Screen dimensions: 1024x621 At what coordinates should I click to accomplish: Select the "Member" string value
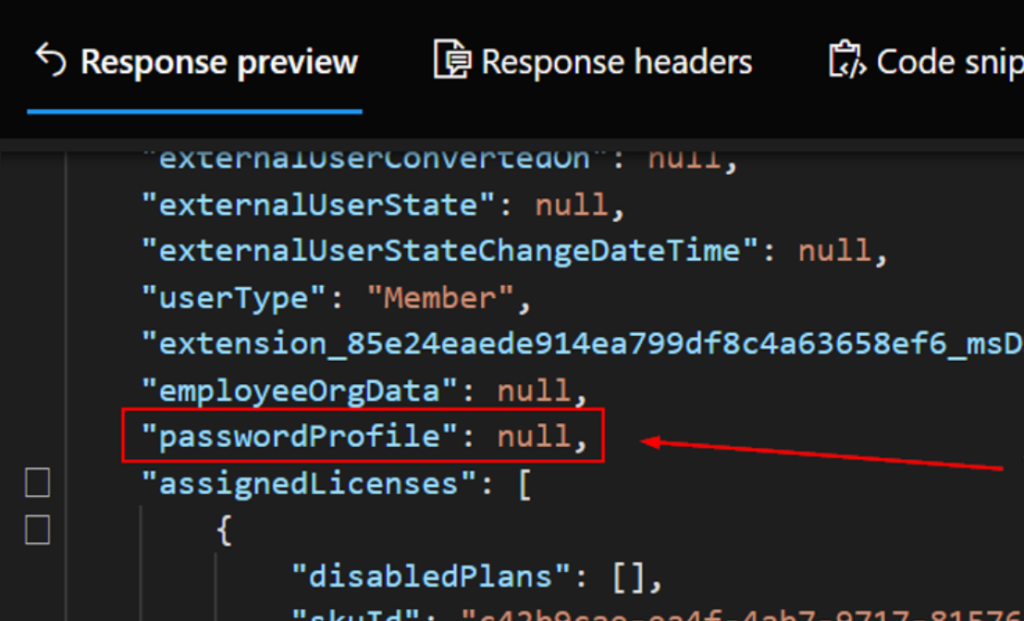pyautogui.click(x=440, y=298)
